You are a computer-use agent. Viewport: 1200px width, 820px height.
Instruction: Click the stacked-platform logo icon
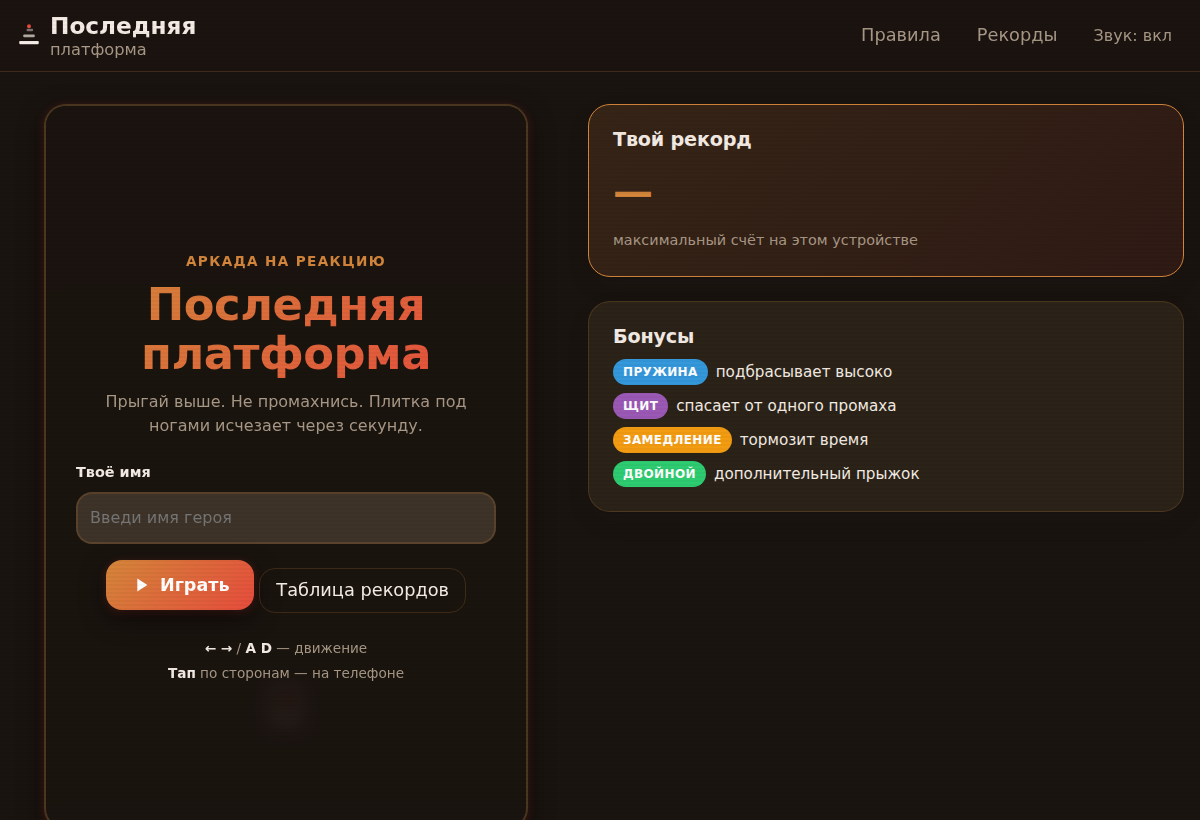(x=29, y=35)
